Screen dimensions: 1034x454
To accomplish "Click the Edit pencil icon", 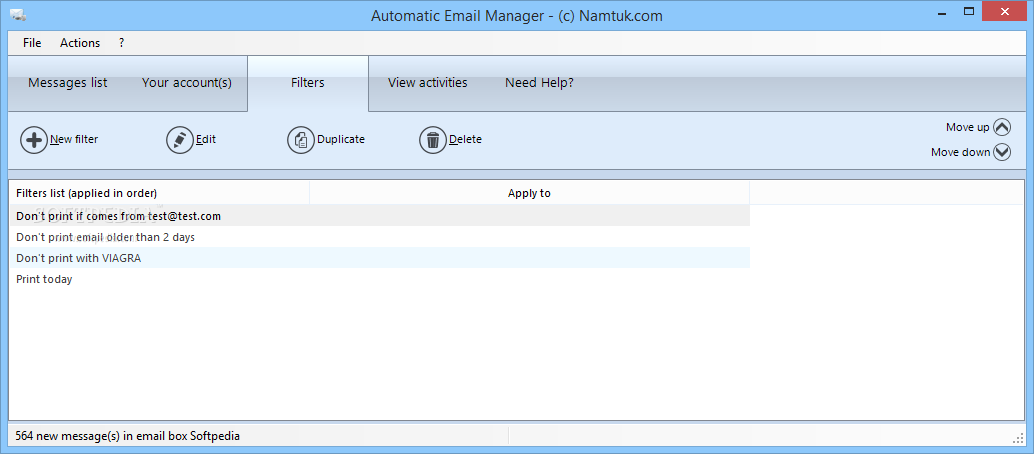I will pos(179,140).
